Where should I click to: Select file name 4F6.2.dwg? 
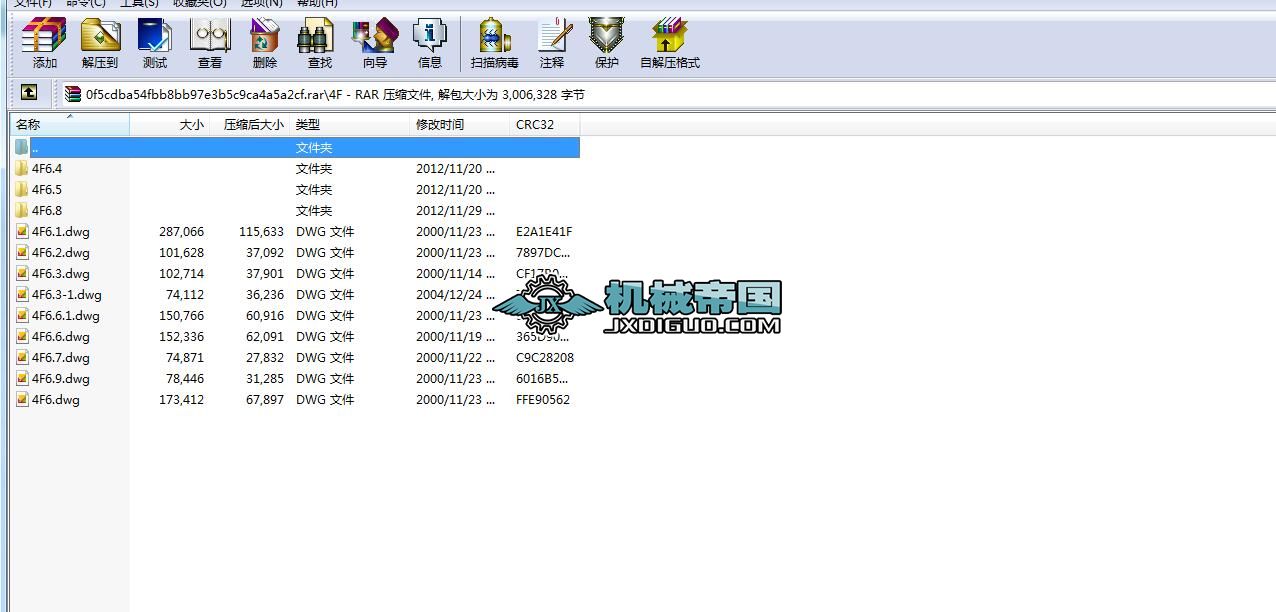click(61, 252)
